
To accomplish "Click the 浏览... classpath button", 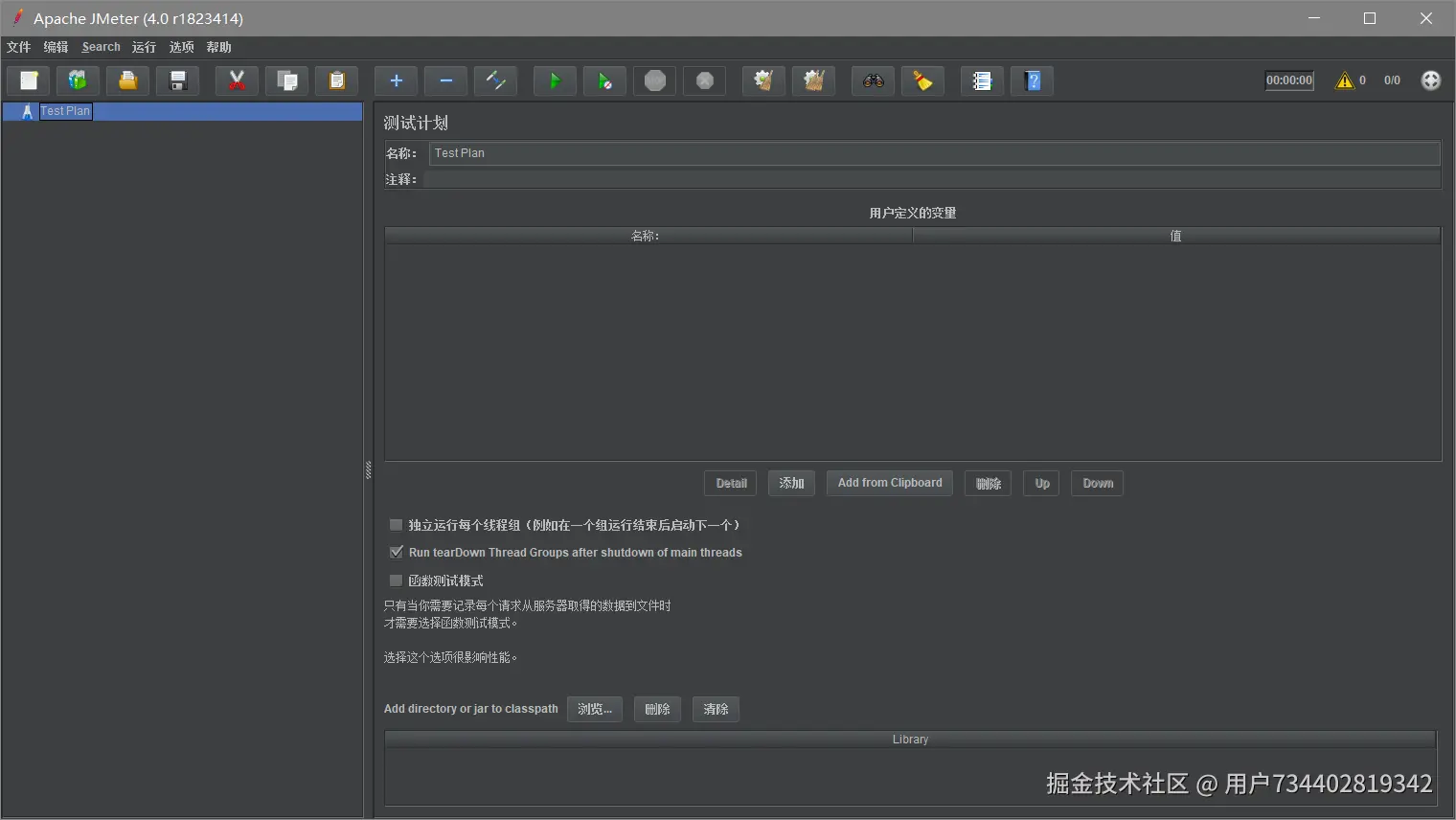I will (595, 709).
